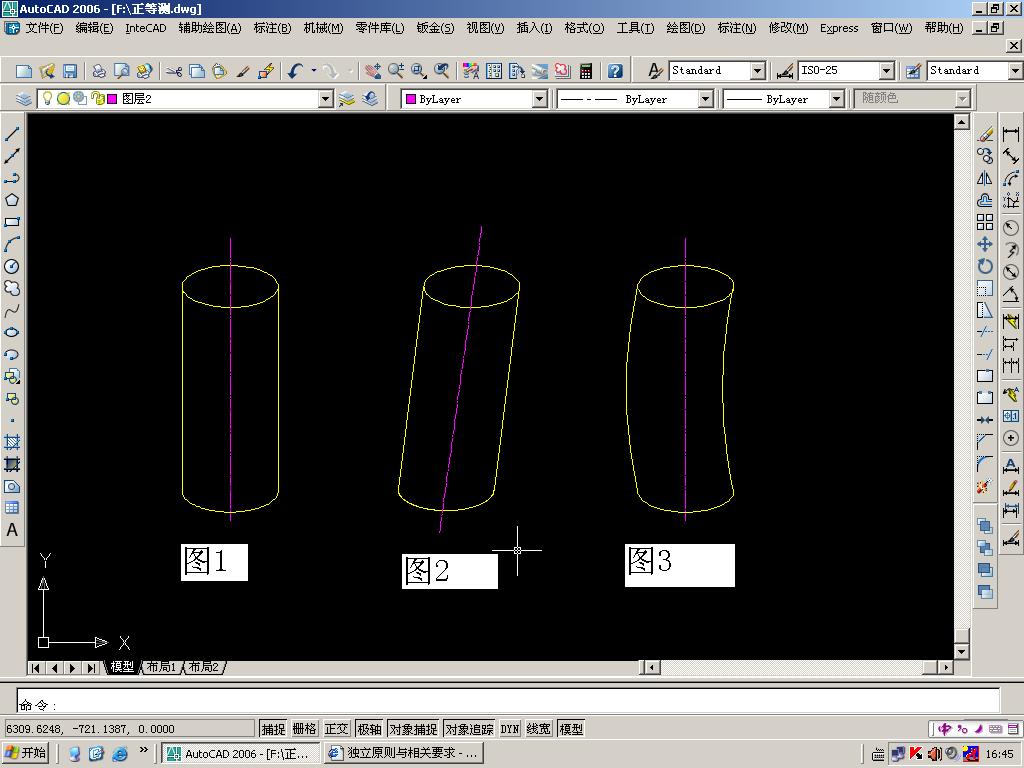
Task: Open the InteCAD menu
Action: [146, 28]
